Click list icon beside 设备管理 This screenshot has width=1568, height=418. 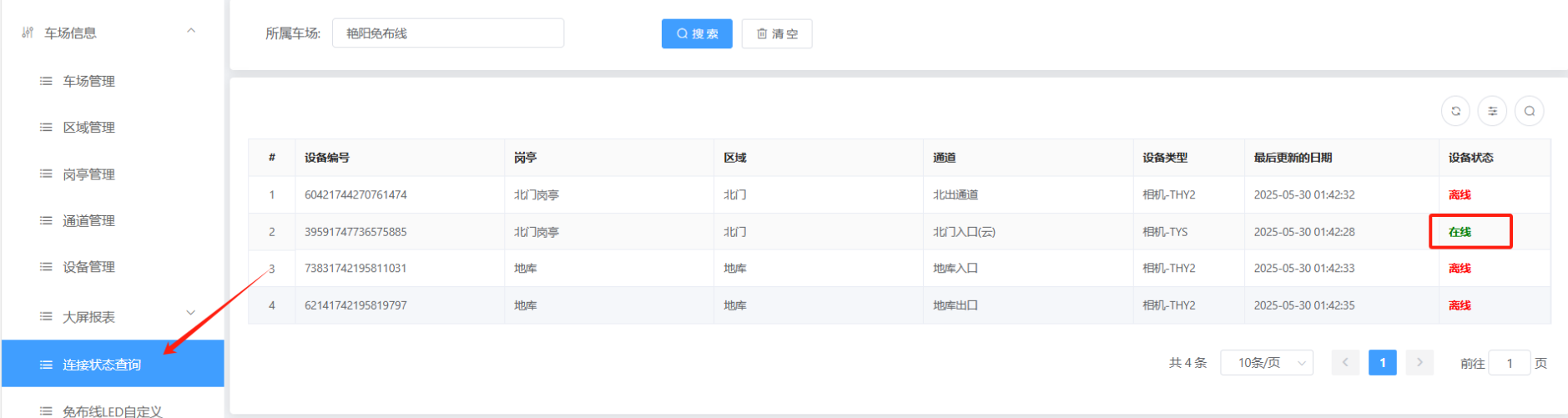point(46,266)
